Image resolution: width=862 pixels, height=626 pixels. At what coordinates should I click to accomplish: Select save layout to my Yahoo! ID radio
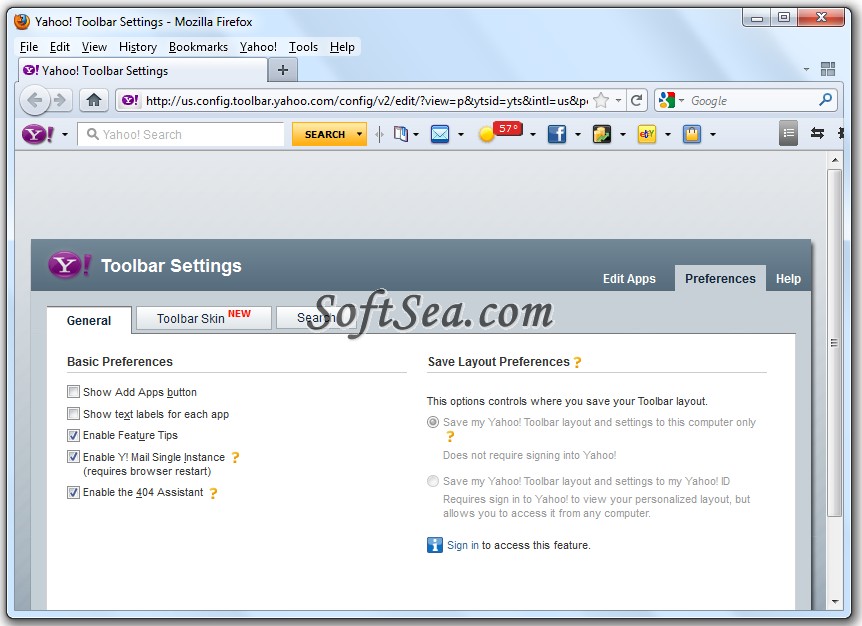tap(433, 481)
